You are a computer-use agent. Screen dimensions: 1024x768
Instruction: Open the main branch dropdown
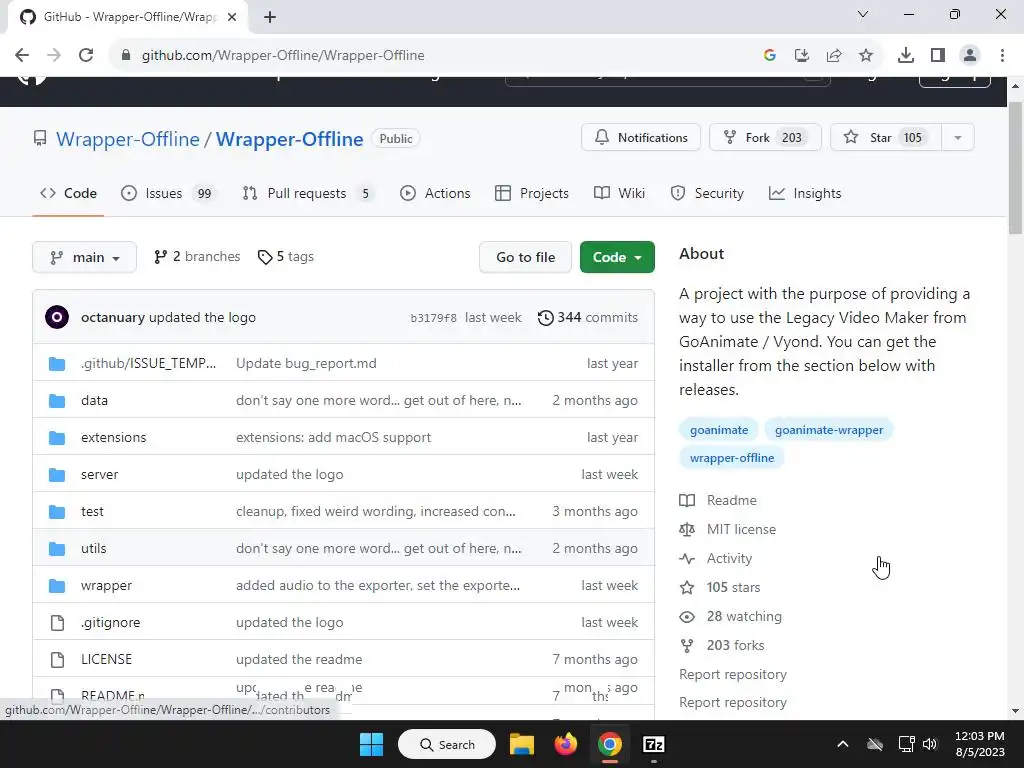[84, 257]
